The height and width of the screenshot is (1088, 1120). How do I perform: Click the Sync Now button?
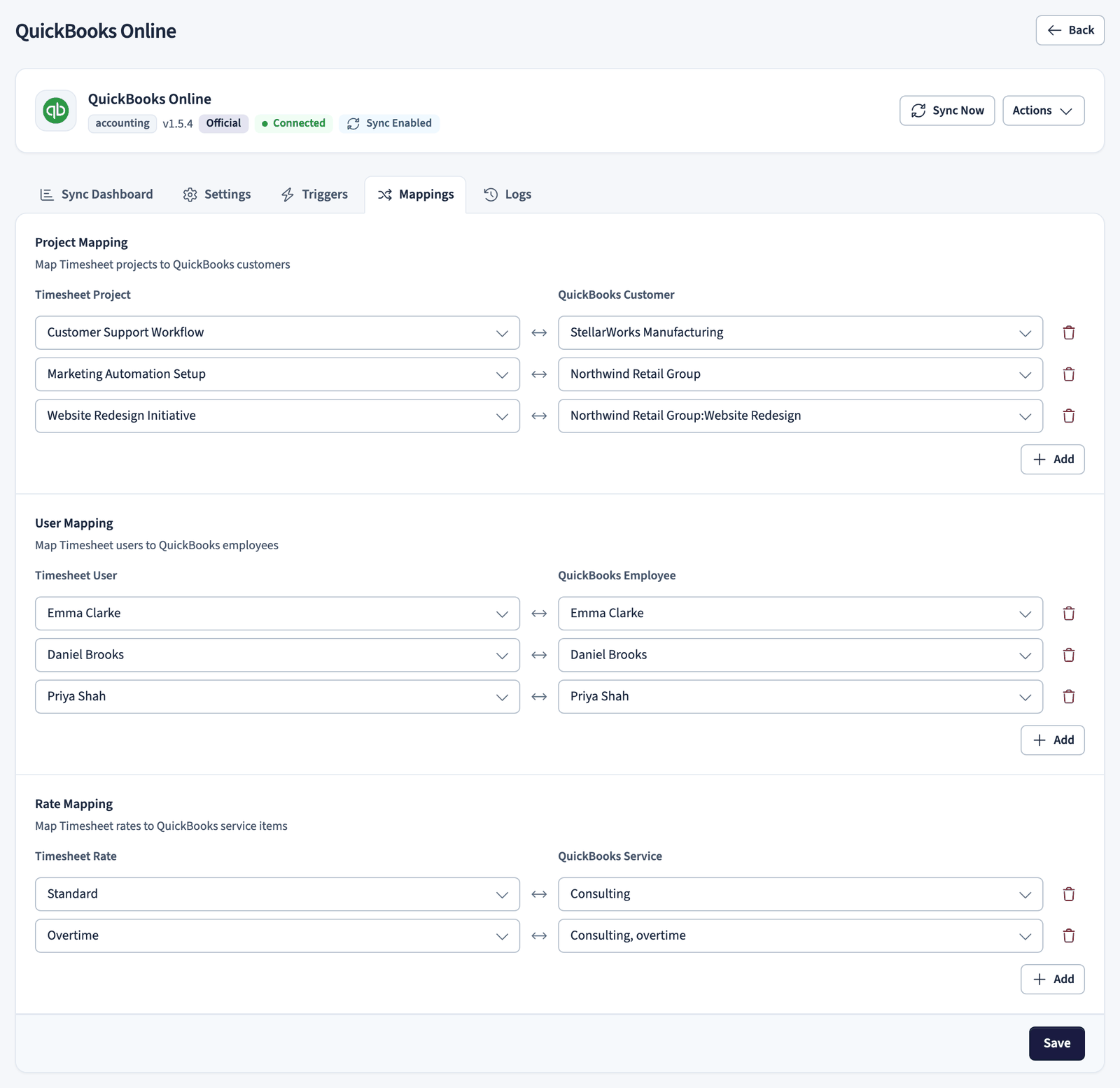(946, 111)
